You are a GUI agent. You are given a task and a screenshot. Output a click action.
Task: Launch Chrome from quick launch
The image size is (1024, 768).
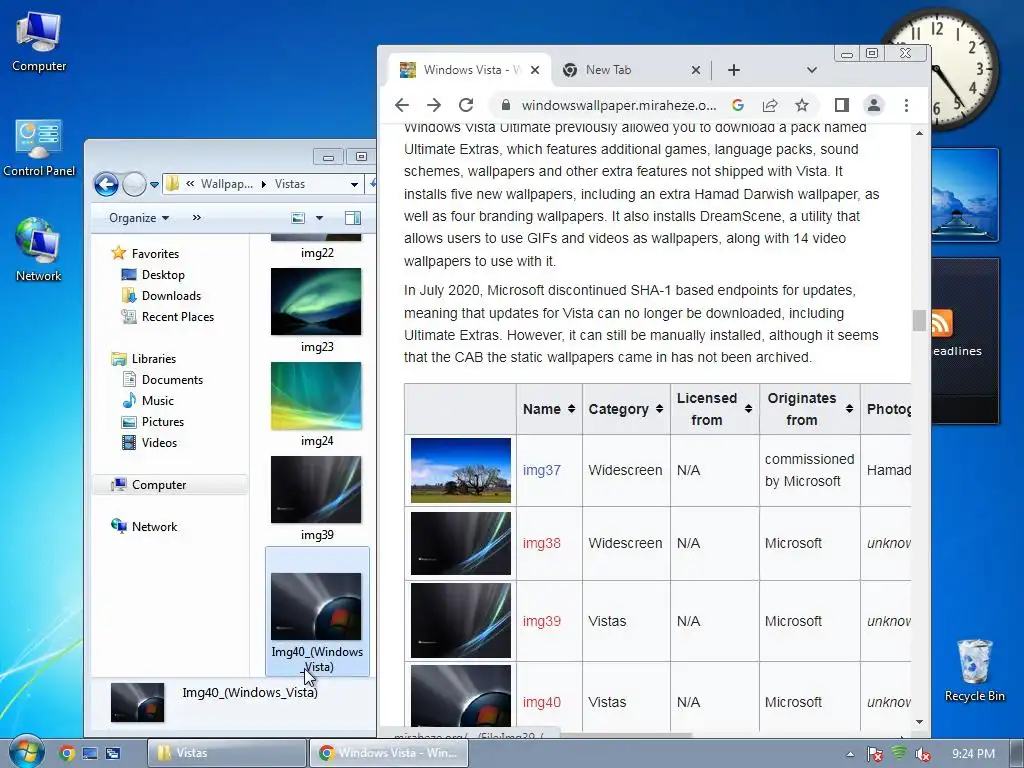pyautogui.click(x=66, y=753)
